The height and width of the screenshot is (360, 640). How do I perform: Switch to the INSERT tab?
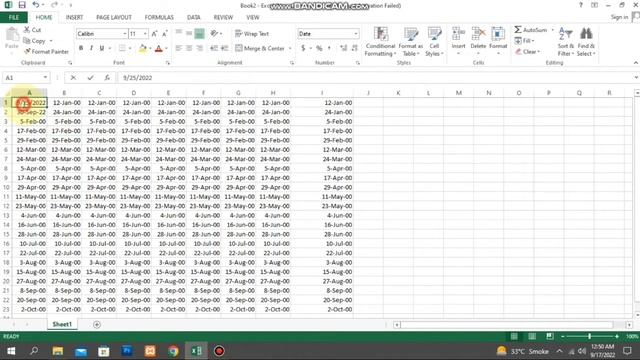(x=74, y=17)
